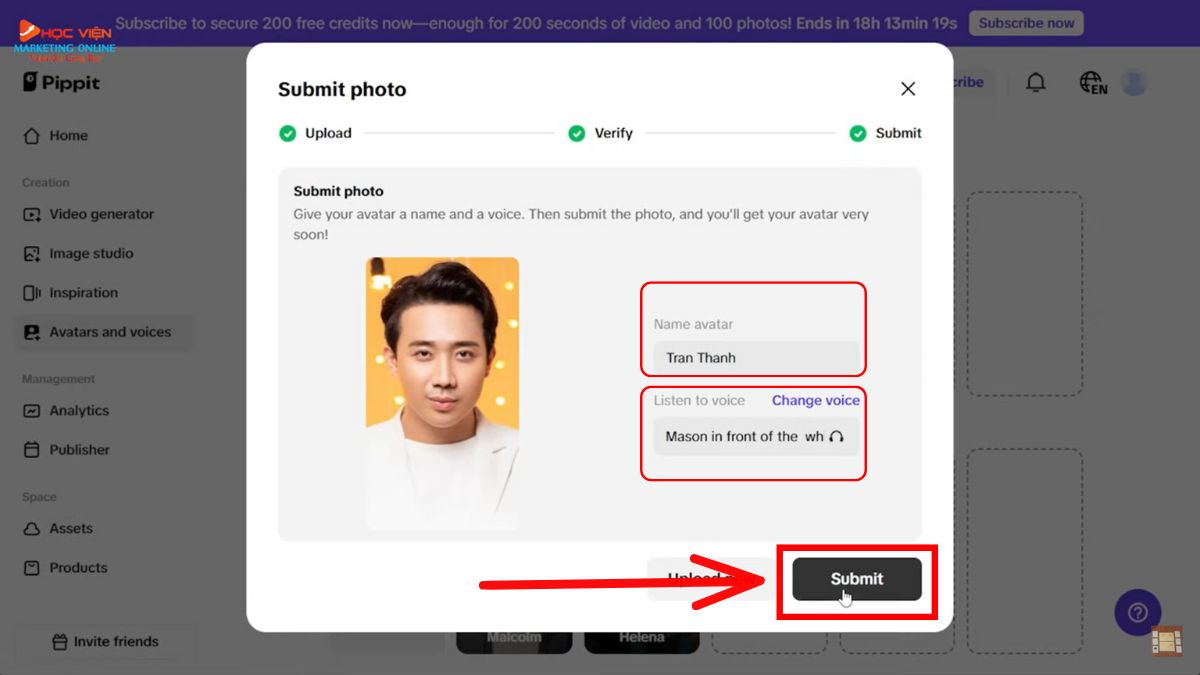Click the Submit step indicator
This screenshot has height=675, width=1200.
pyautogui.click(x=886, y=133)
